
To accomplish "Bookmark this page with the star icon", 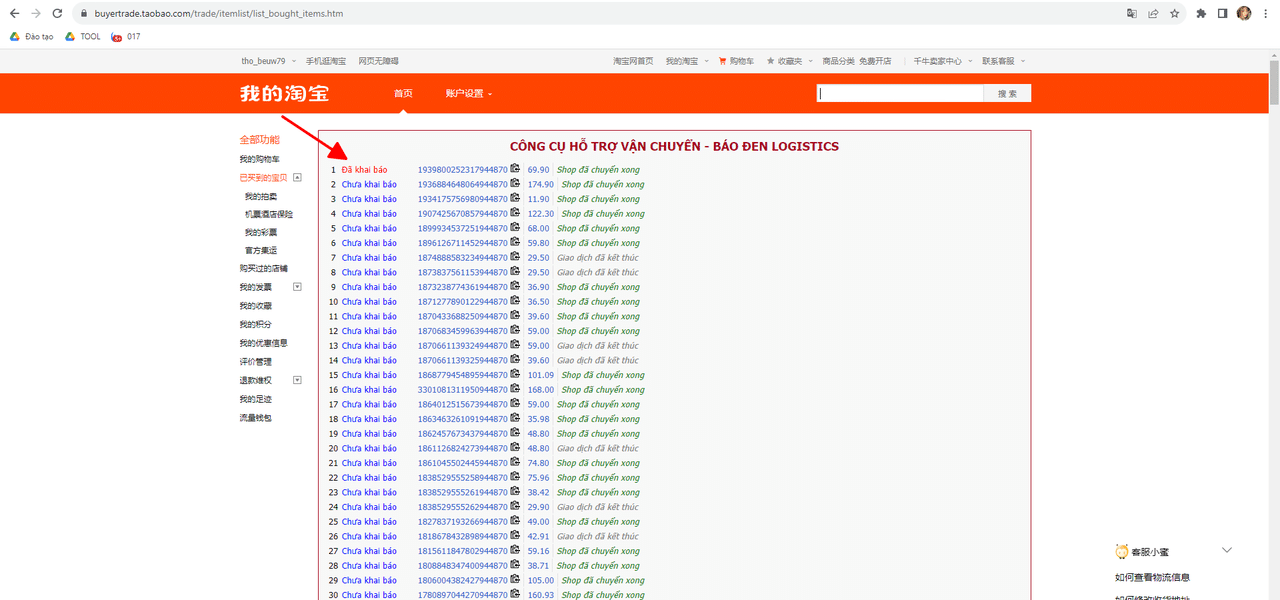I will (x=1174, y=14).
